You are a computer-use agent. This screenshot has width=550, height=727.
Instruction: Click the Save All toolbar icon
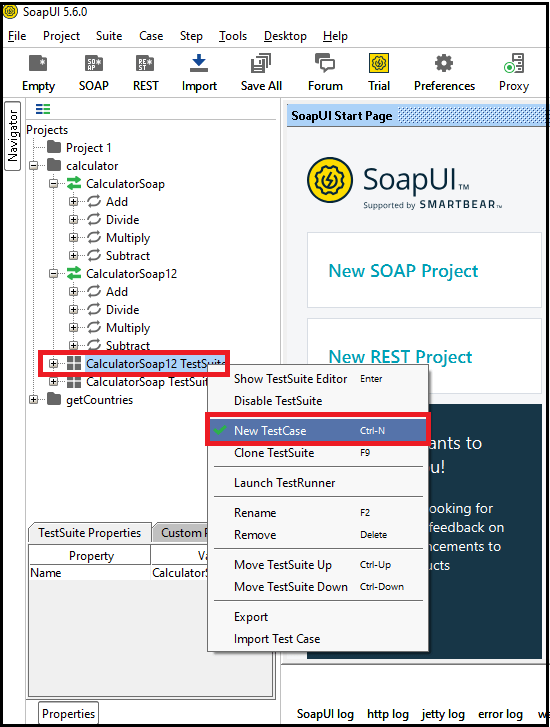pos(261,64)
